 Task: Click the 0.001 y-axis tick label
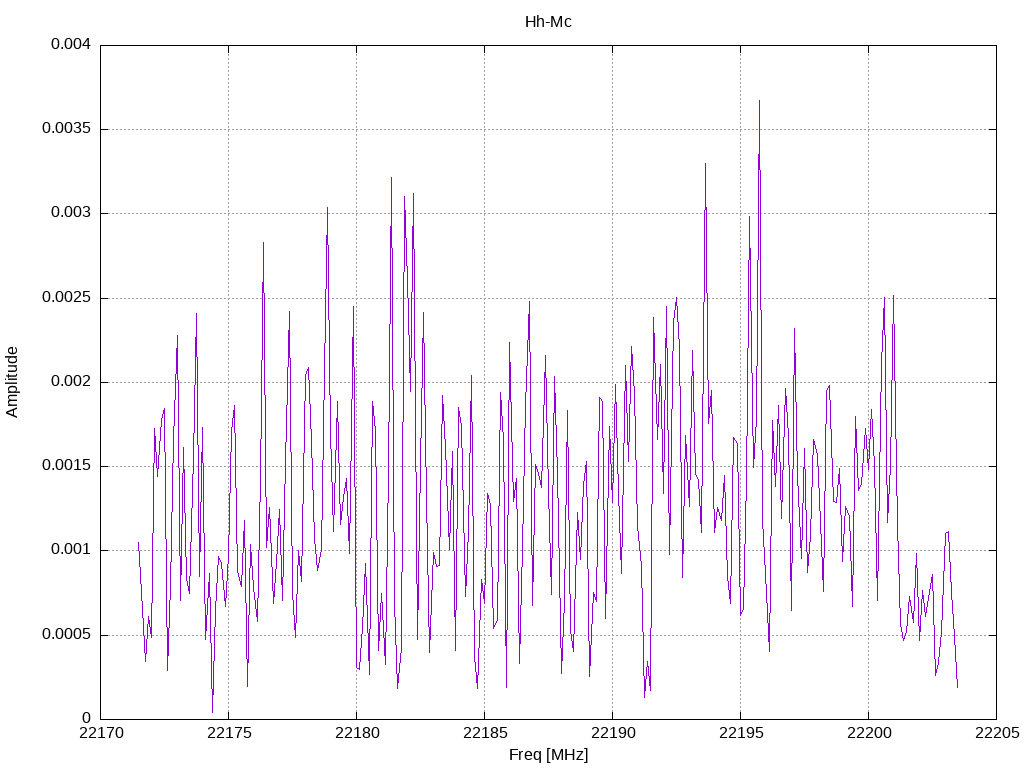71,550
